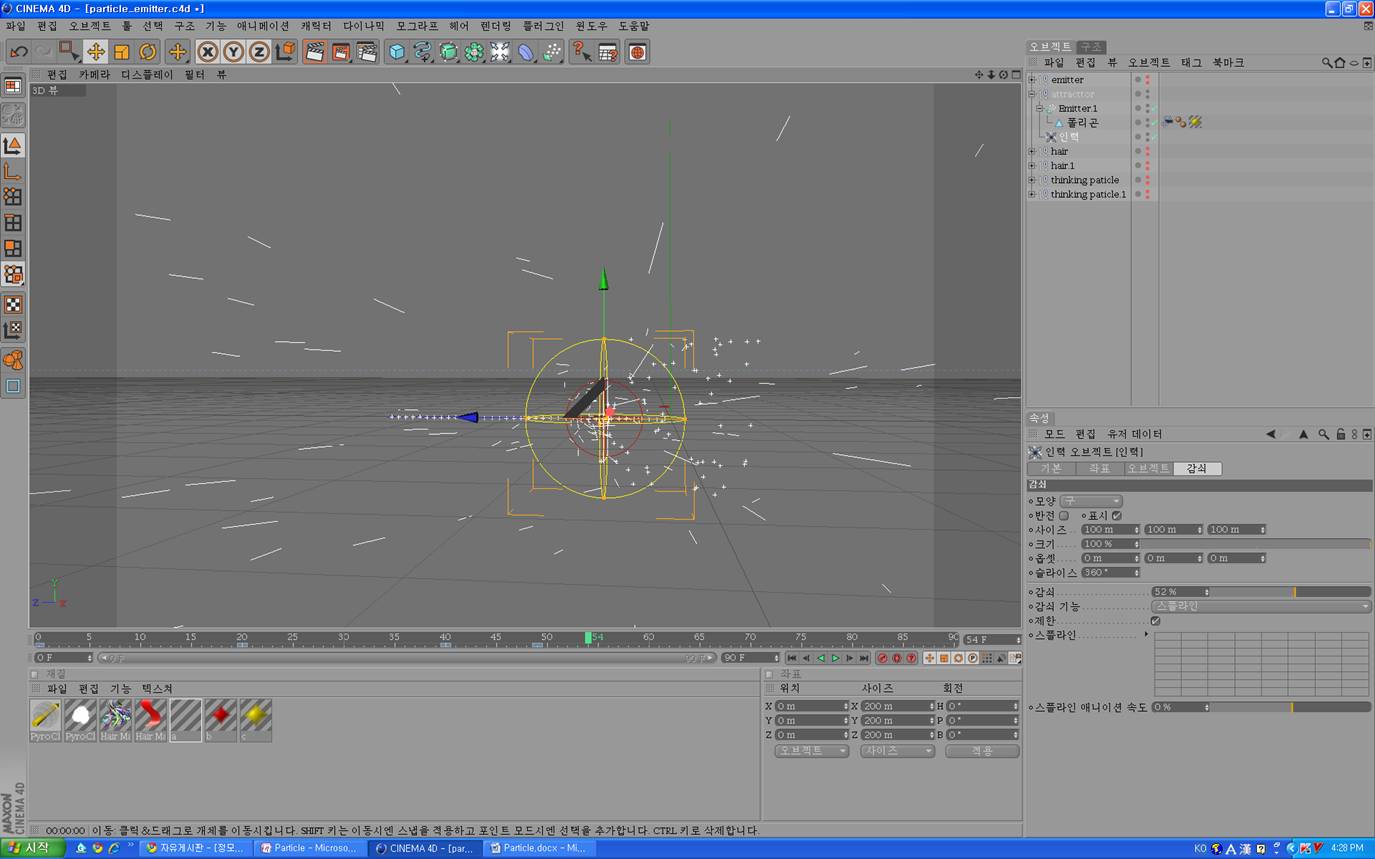Open the 모양 shape dropdown

point(1092,501)
